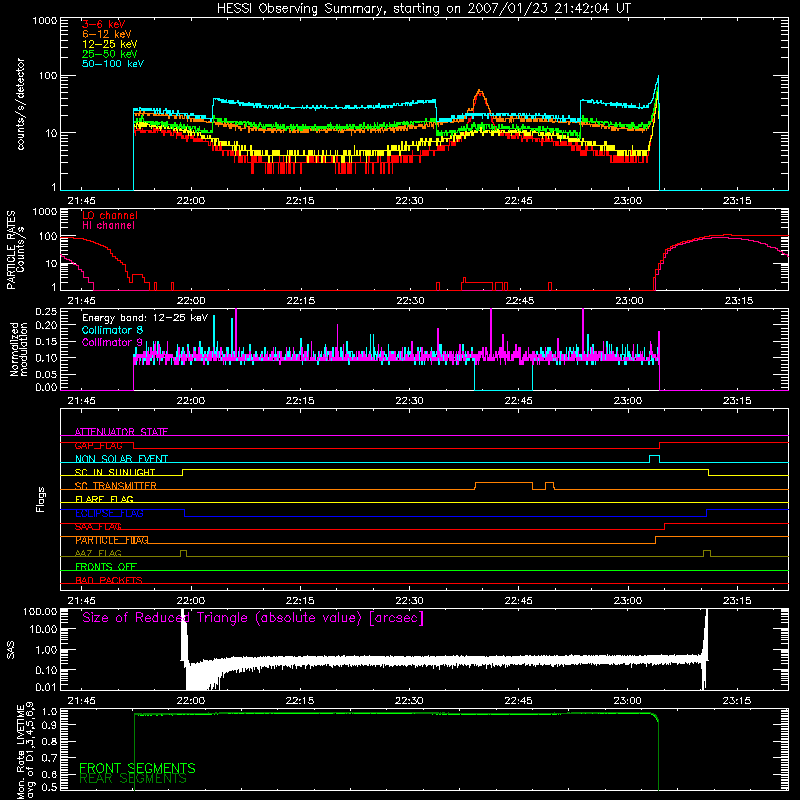The image size is (800, 800).
Task: Click the SC_TRANSMITTER flag label
Action: point(116,485)
